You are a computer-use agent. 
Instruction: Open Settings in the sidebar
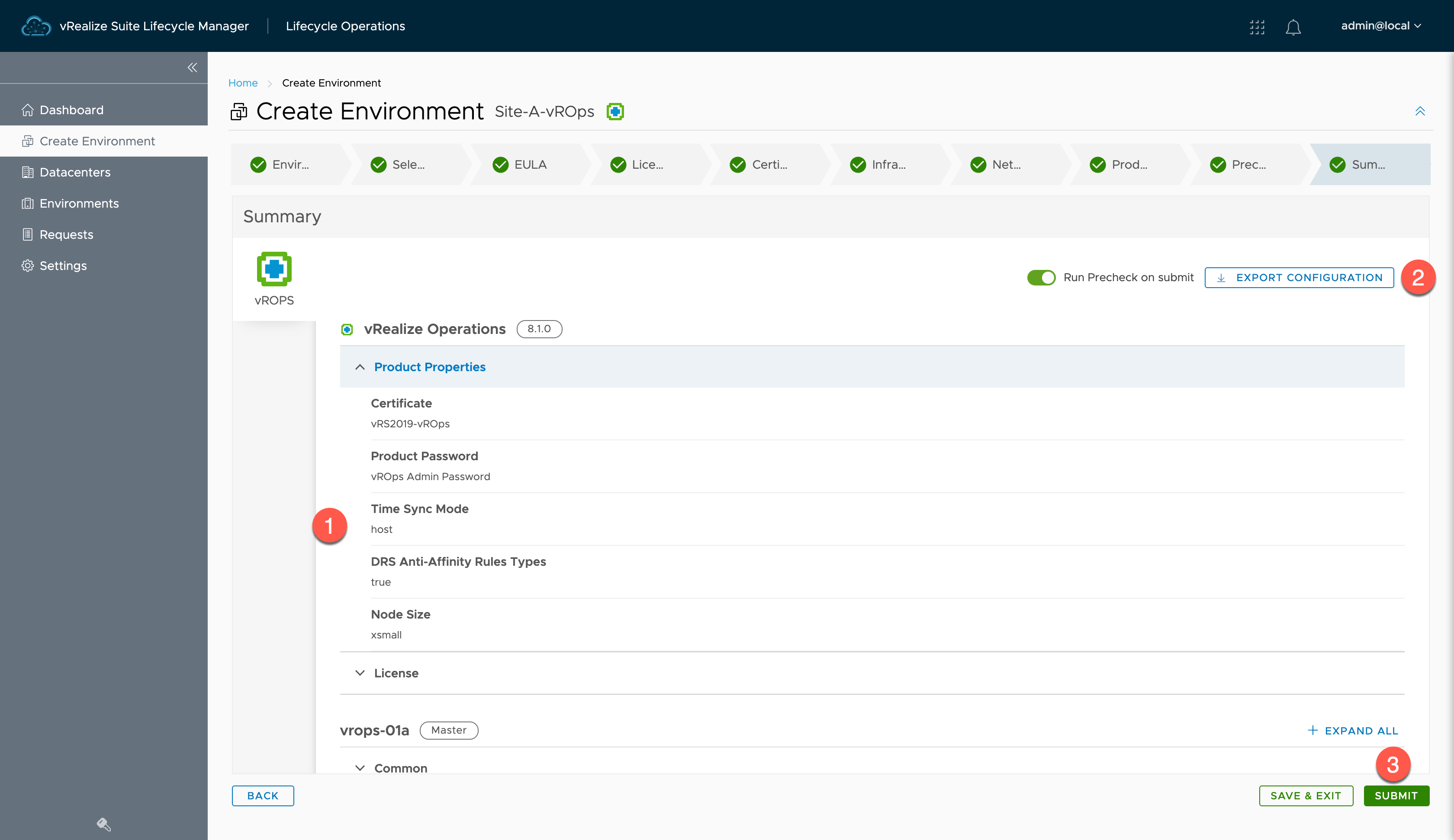(x=104, y=266)
